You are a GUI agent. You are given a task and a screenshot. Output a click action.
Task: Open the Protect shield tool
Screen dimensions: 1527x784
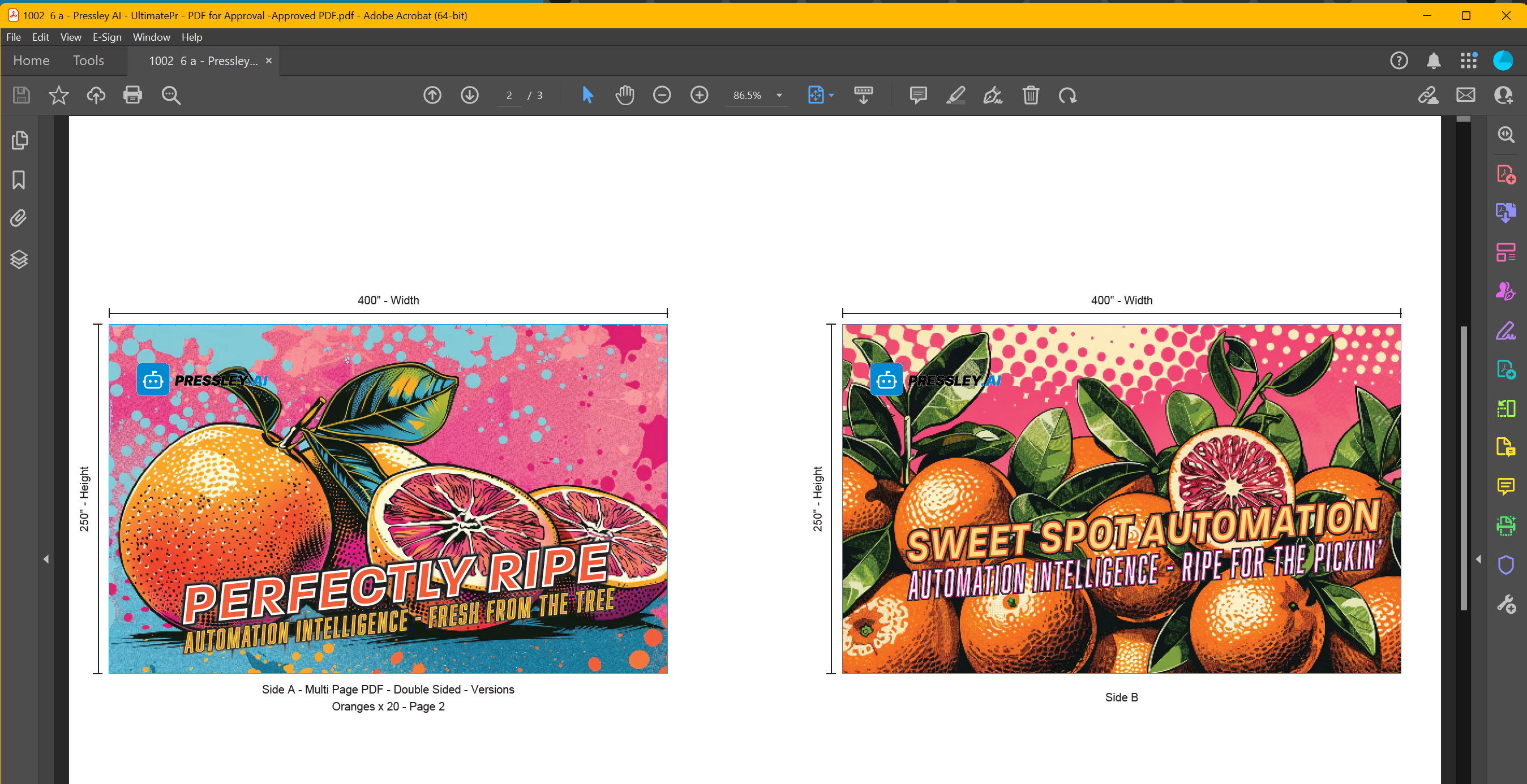[1505, 565]
